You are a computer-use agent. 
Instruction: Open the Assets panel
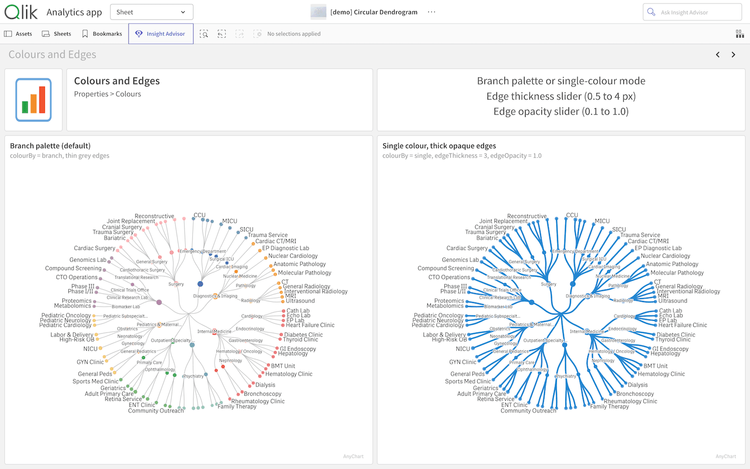point(18,34)
